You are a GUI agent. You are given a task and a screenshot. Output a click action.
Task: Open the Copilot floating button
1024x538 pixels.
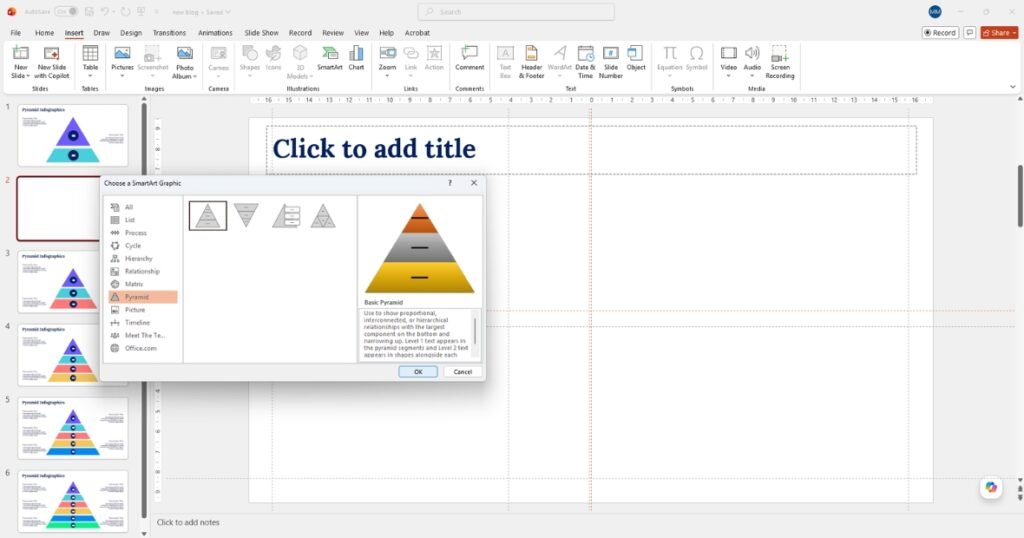click(991, 488)
